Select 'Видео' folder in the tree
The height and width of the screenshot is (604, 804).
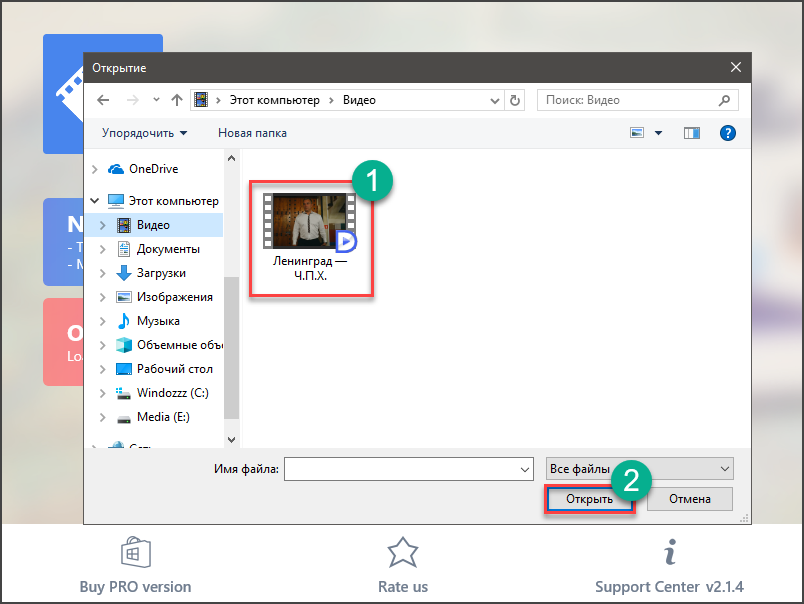[153, 225]
